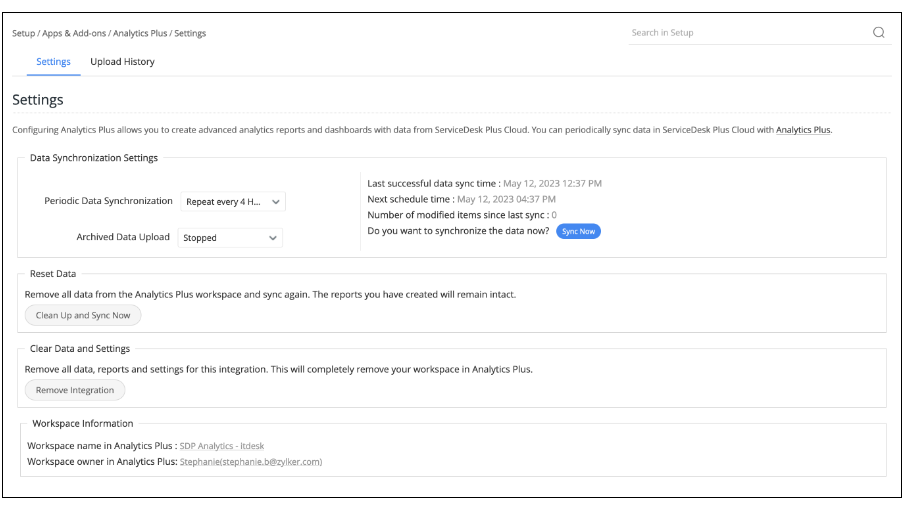This screenshot has width=912, height=507.
Task: Click the Remove Integration button
Action: pos(74,390)
